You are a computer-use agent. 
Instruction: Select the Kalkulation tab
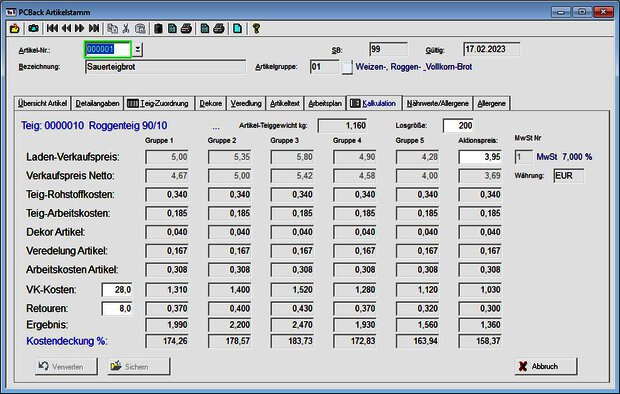pyautogui.click(x=374, y=103)
